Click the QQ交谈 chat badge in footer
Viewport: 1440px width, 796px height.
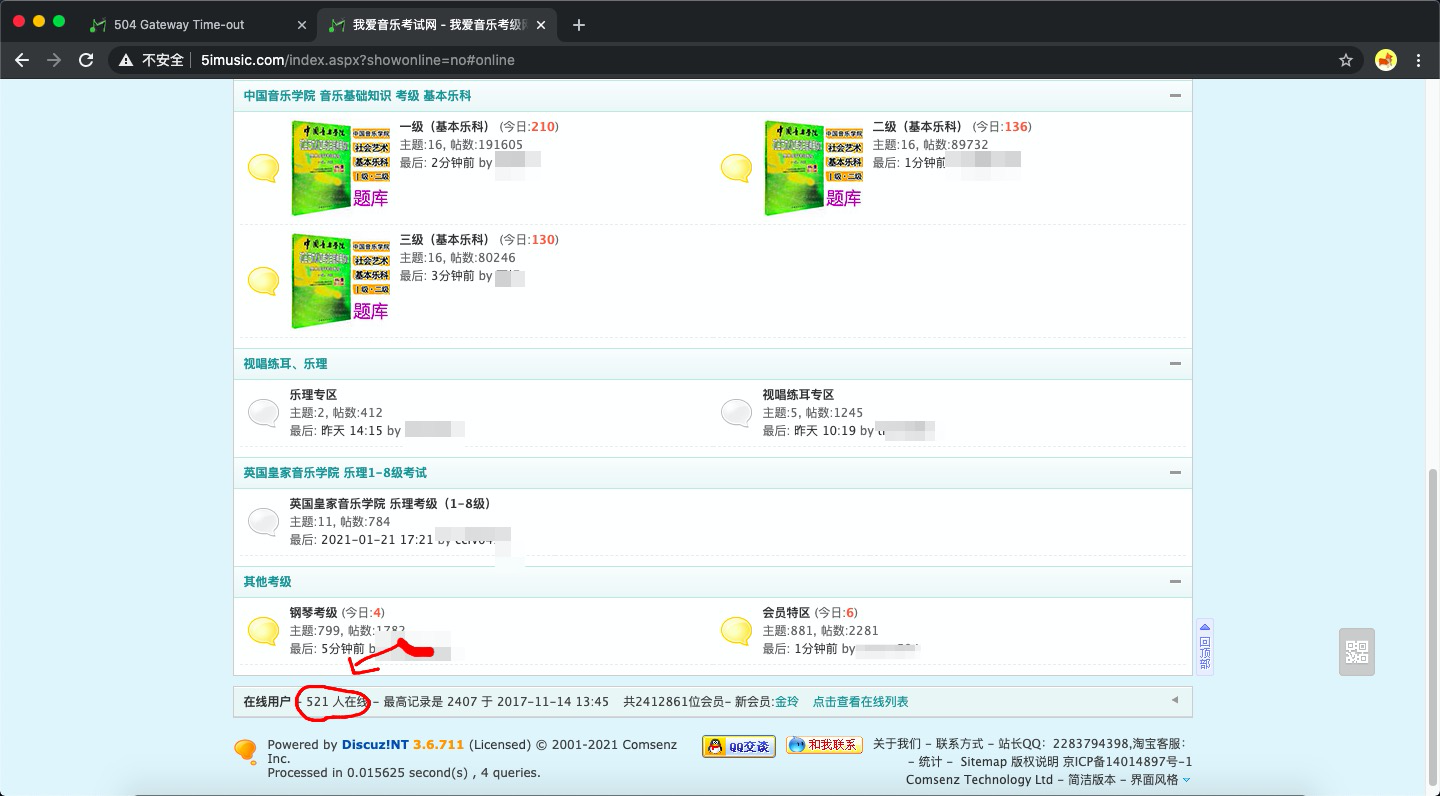(x=739, y=746)
